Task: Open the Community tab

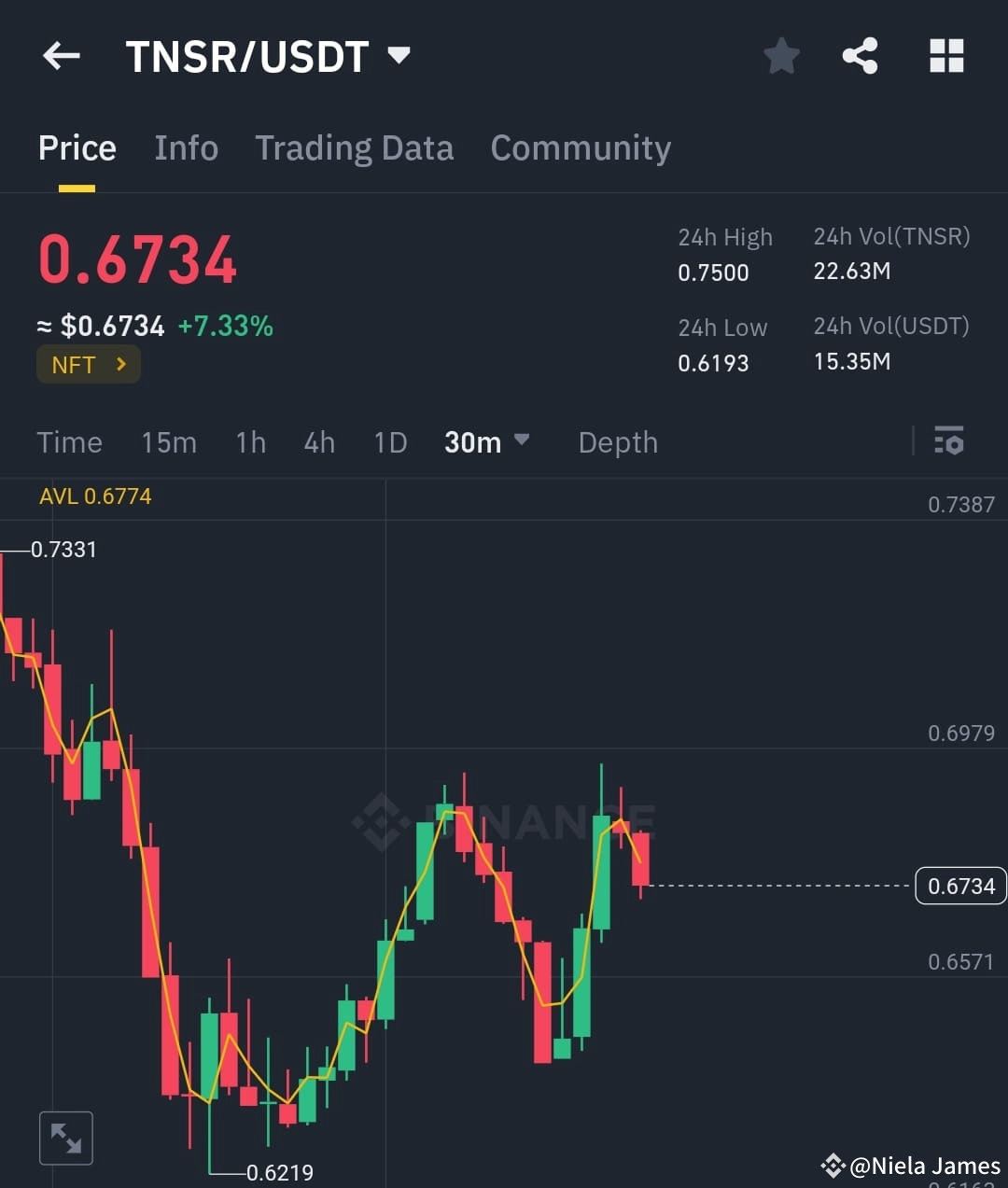Action: coord(581,148)
